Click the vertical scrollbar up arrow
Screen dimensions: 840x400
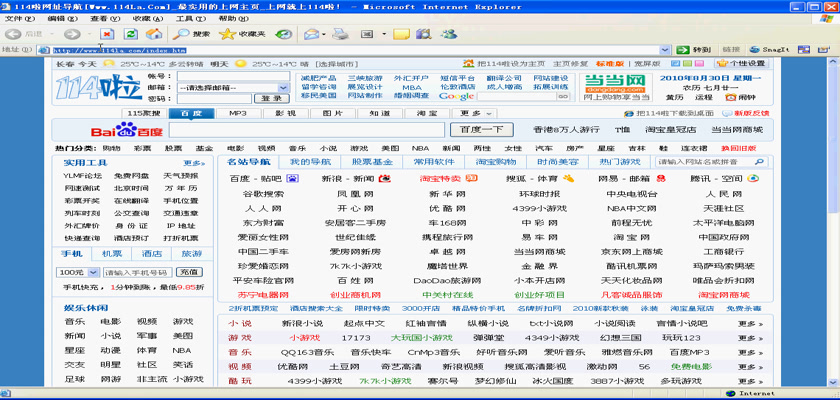click(x=834, y=61)
